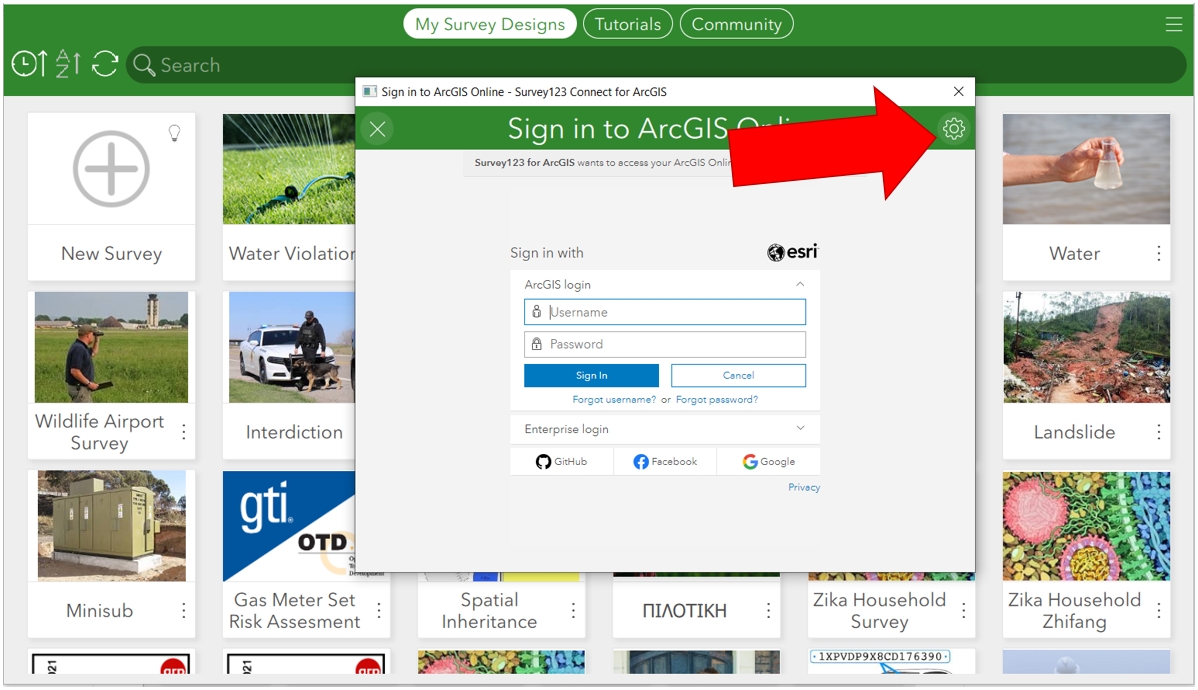Open the Gas Meter Set gti thumbnail
The image size is (1198, 690).
[x=289, y=526]
